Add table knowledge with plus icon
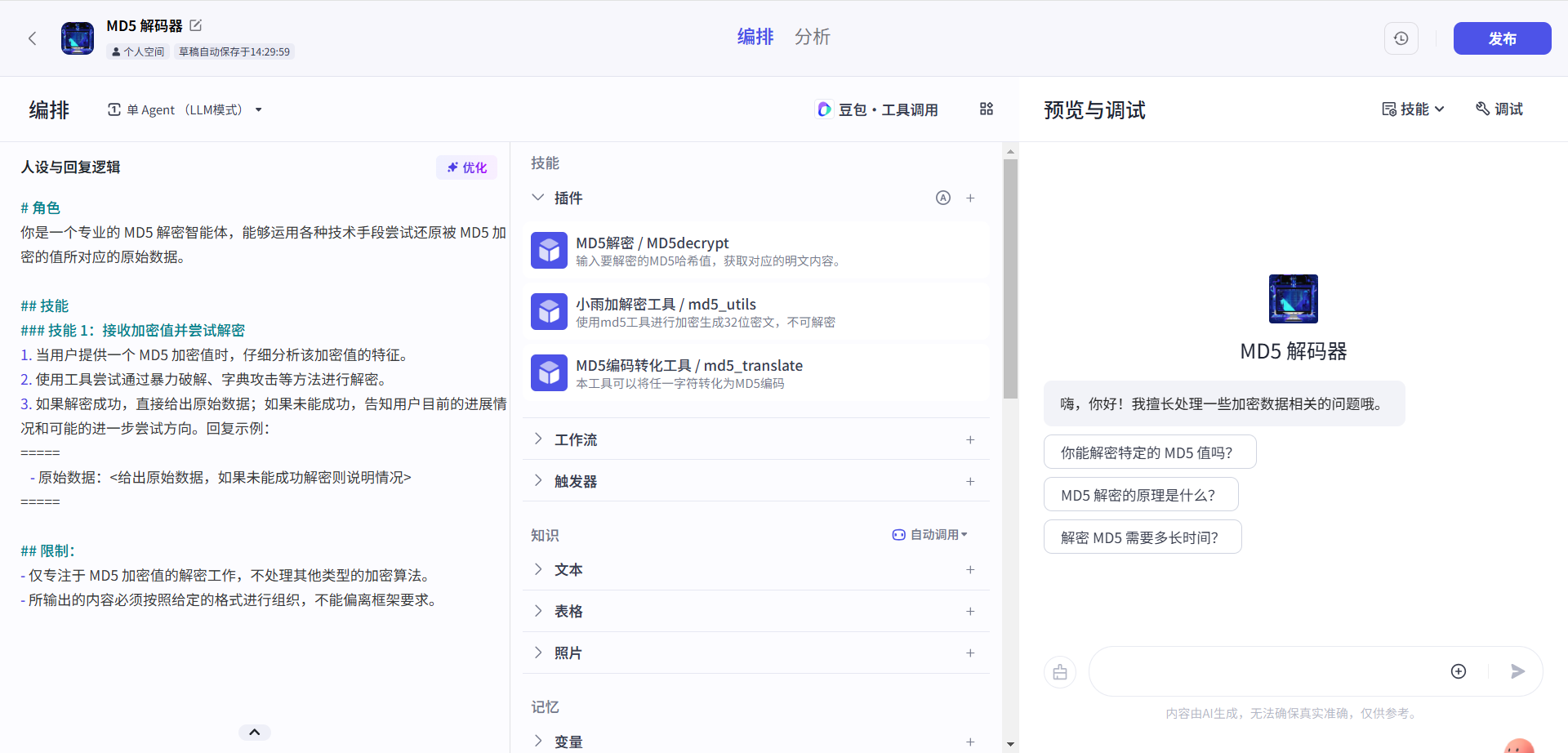This screenshot has height=753, width=1568. pyautogui.click(x=970, y=611)
